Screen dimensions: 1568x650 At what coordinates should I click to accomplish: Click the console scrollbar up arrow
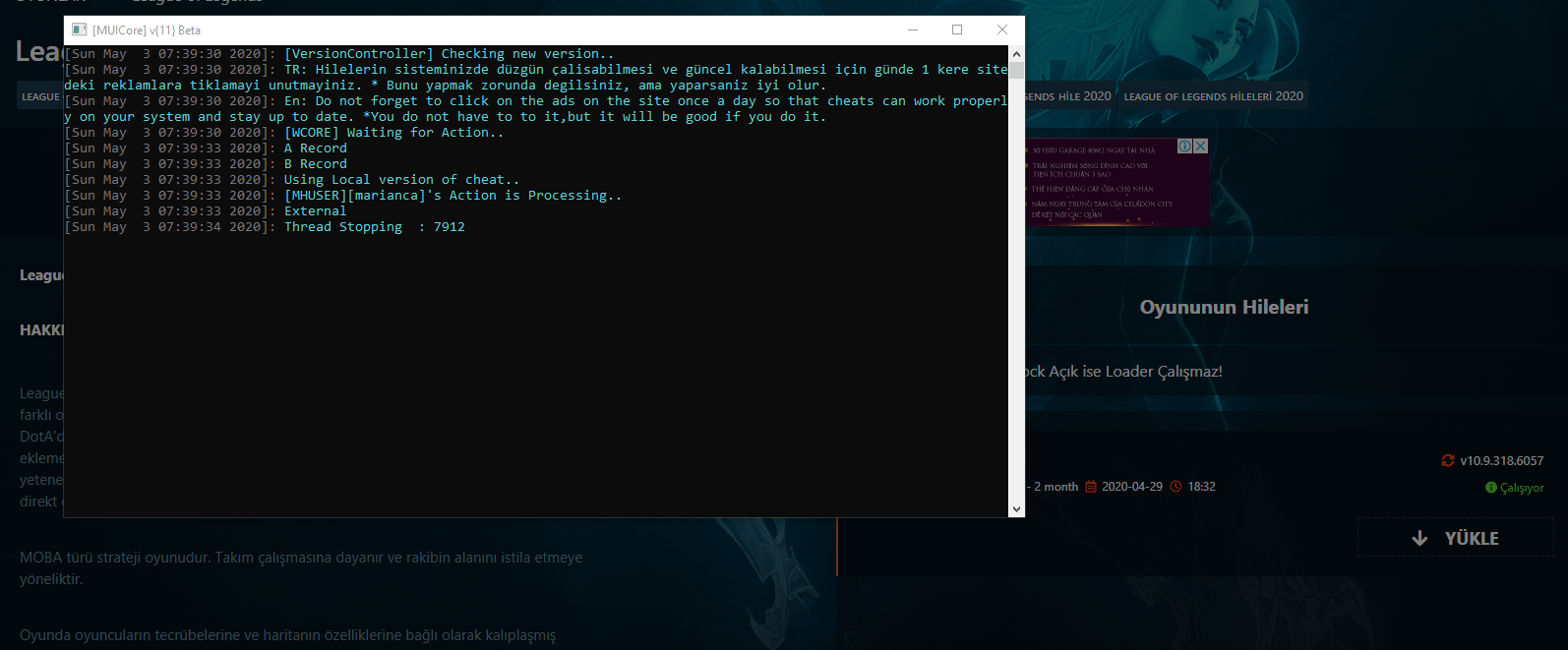click(1016, 53)
